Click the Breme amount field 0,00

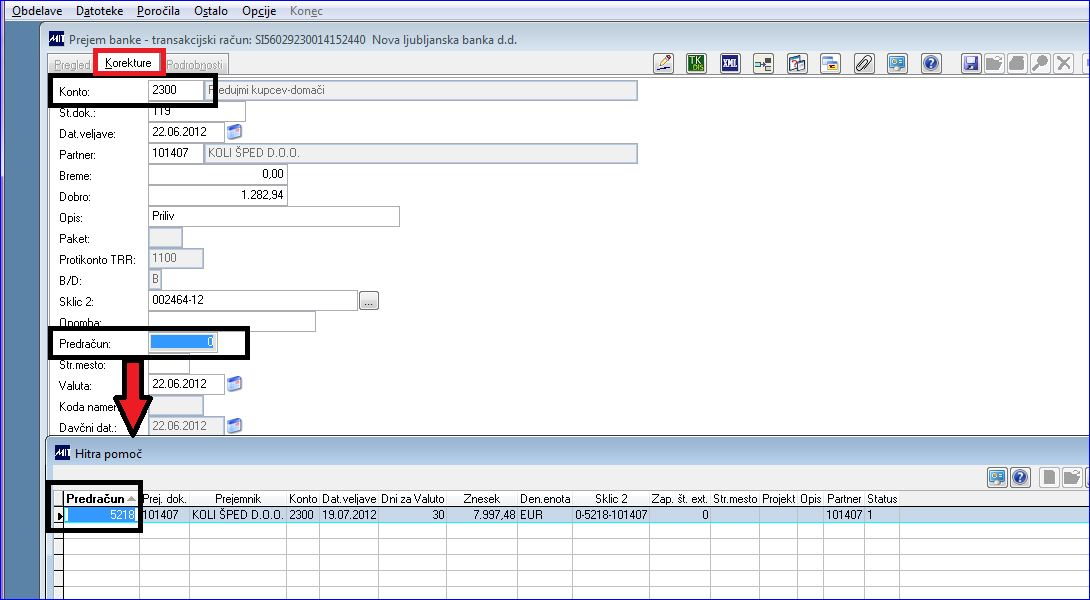point(218,174)
